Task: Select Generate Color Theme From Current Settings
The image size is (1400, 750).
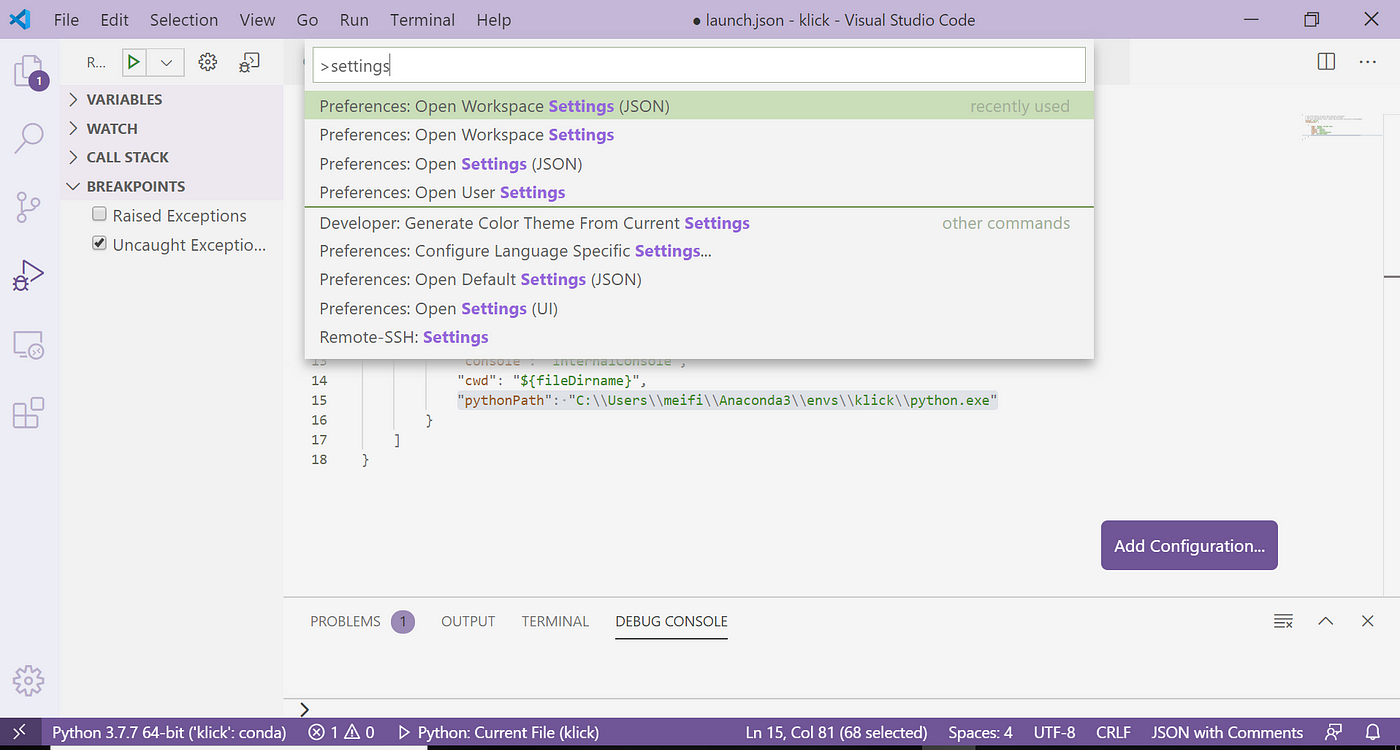Action: [699, 223]
